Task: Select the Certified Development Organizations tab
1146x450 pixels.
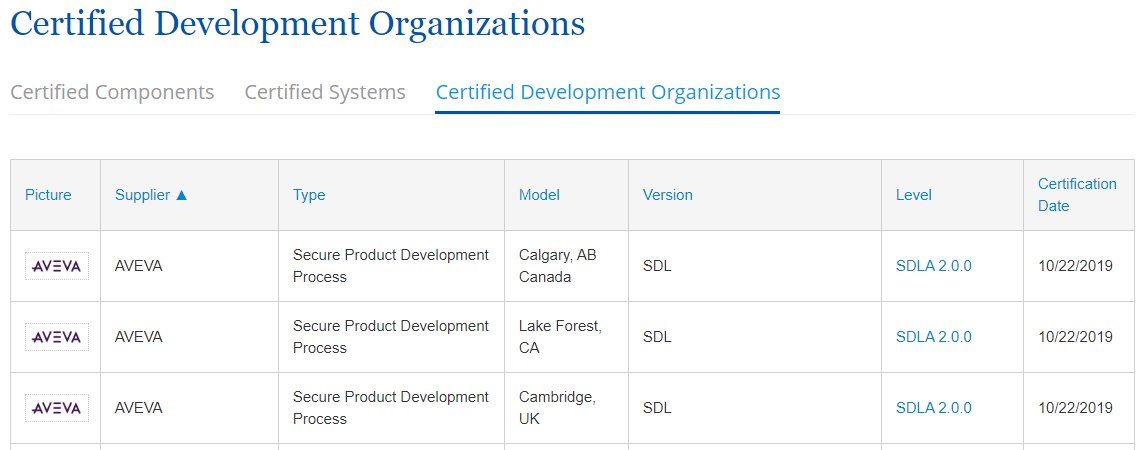Action: [x=608, y=93]
